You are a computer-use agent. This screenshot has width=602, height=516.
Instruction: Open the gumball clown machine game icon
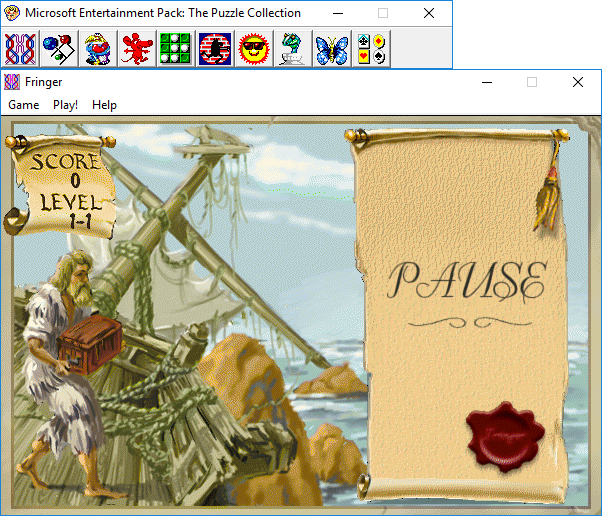click(98, 49)
